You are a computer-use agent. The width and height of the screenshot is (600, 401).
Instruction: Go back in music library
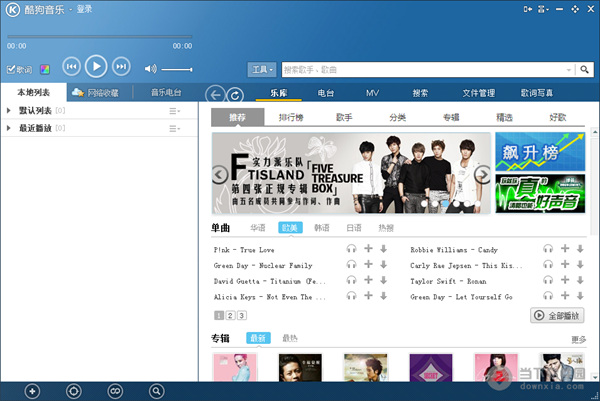[x=215, y=95]
